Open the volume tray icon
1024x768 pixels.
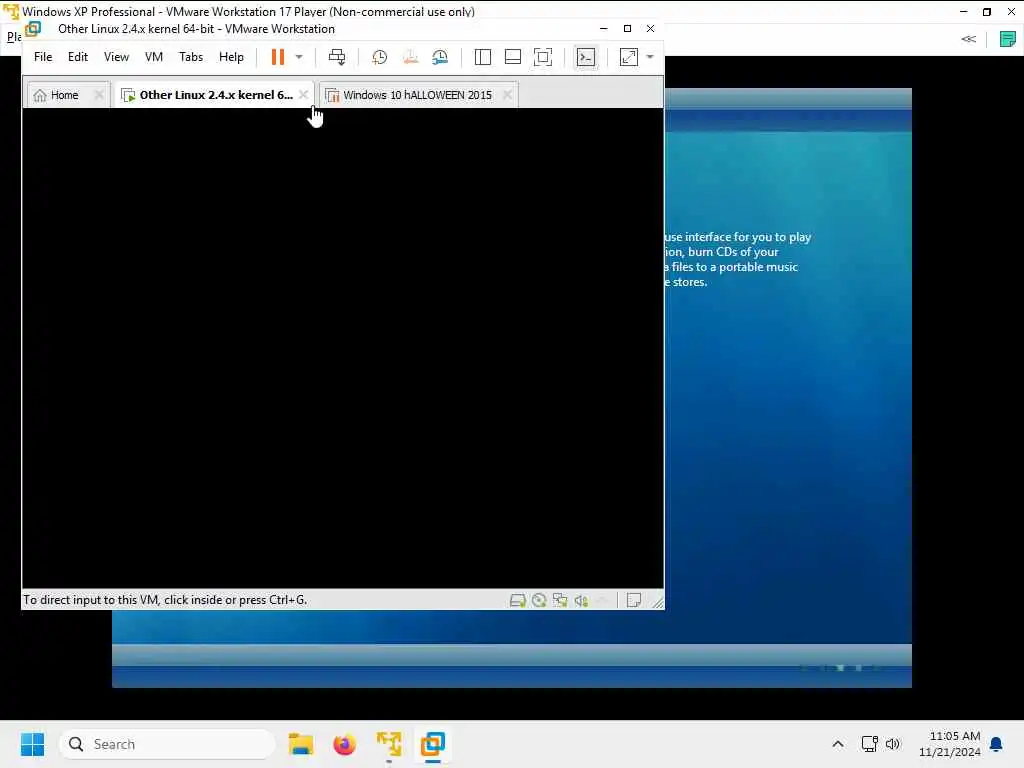(893, 744)
